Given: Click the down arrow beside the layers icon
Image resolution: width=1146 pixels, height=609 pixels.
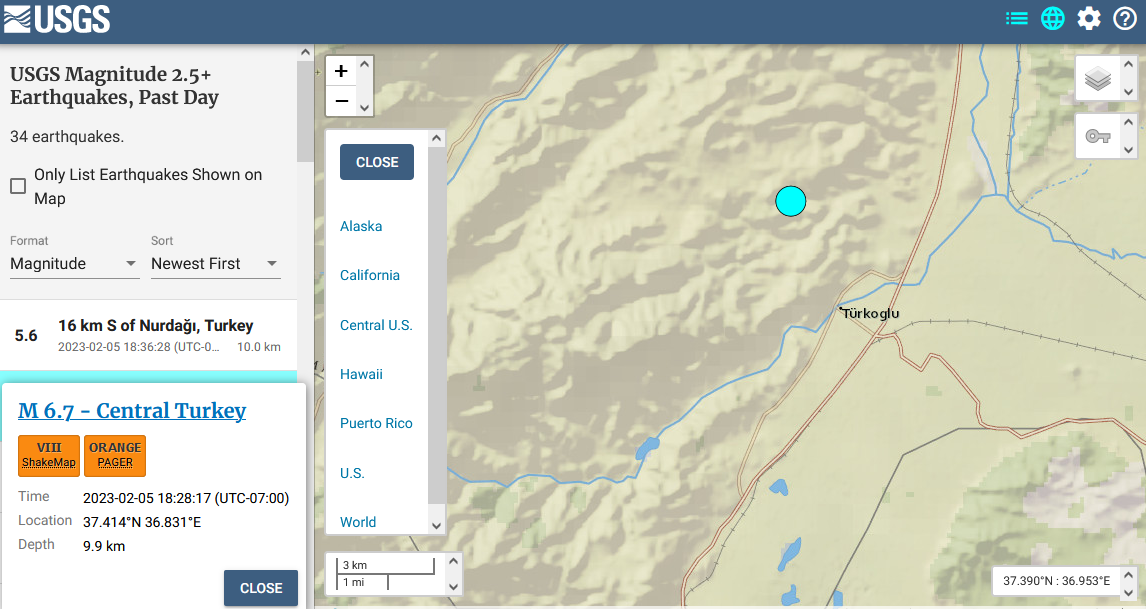Looking at the screenshot, I should pos(1128,92).
